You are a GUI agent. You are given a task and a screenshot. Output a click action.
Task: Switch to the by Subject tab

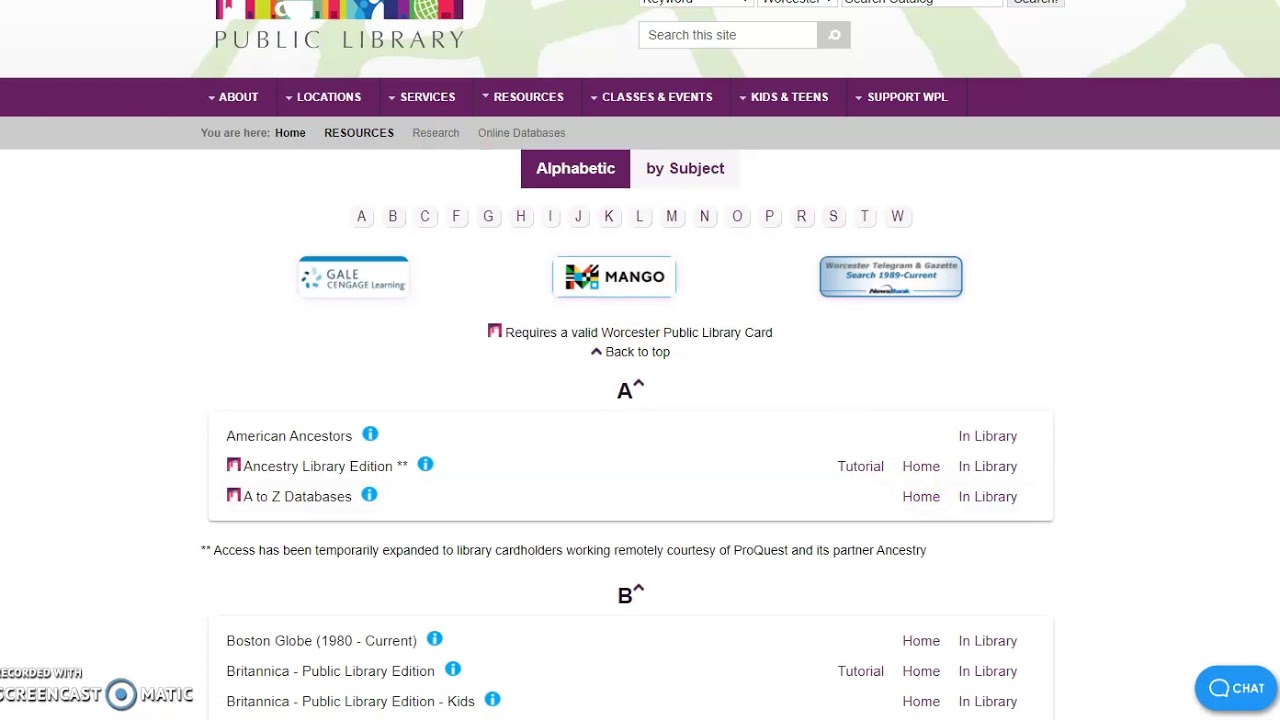[685, 168]
